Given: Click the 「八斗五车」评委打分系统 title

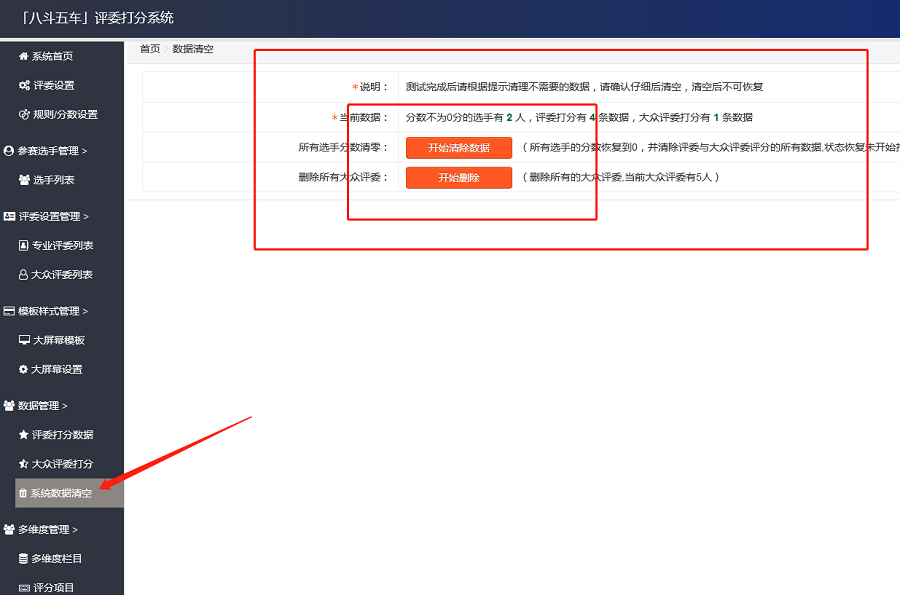Looking at the screenshot, I should [x=95, y=18].
